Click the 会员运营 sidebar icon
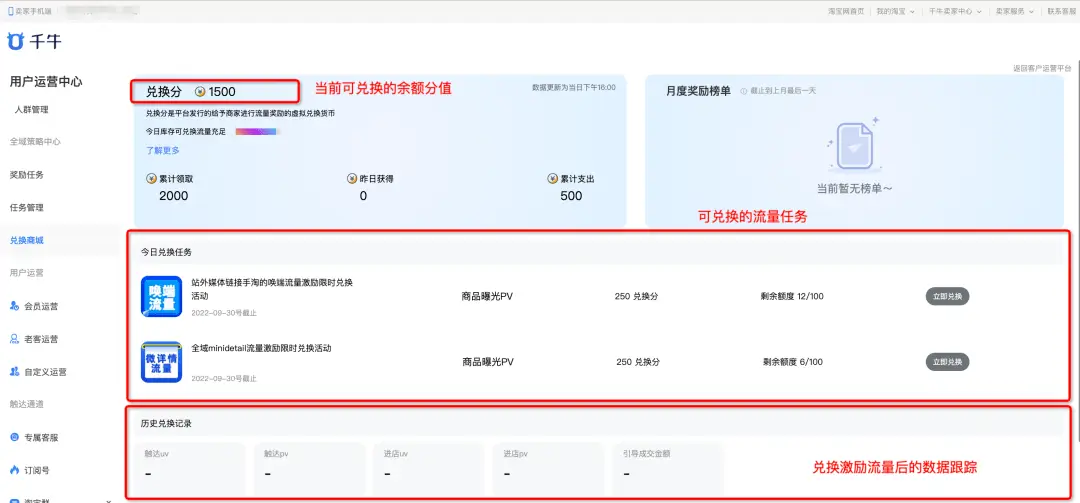 click(x=14, y=306)
